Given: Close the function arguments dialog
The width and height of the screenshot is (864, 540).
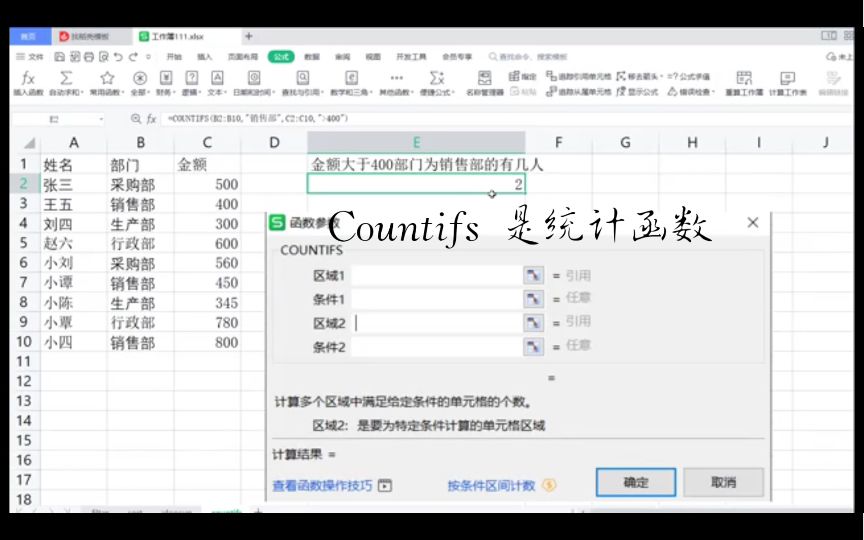Looking at the screenshot, I should [753, 223].
